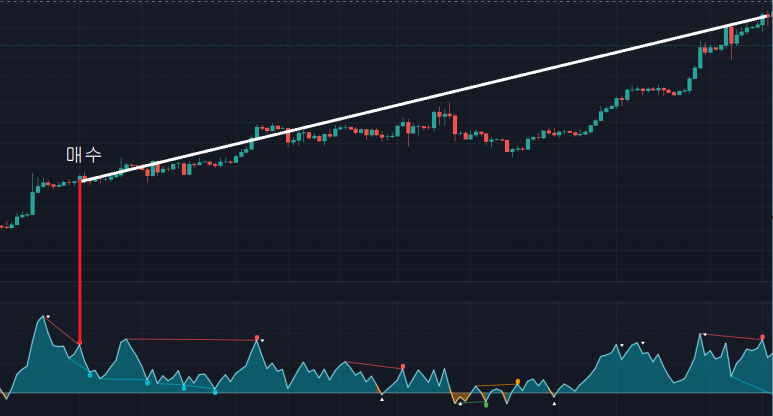Click white down-triangle above the highest oscillator peak
This screenshot has height=416, width=773.
pyautogui.click(x=48, y=316)
